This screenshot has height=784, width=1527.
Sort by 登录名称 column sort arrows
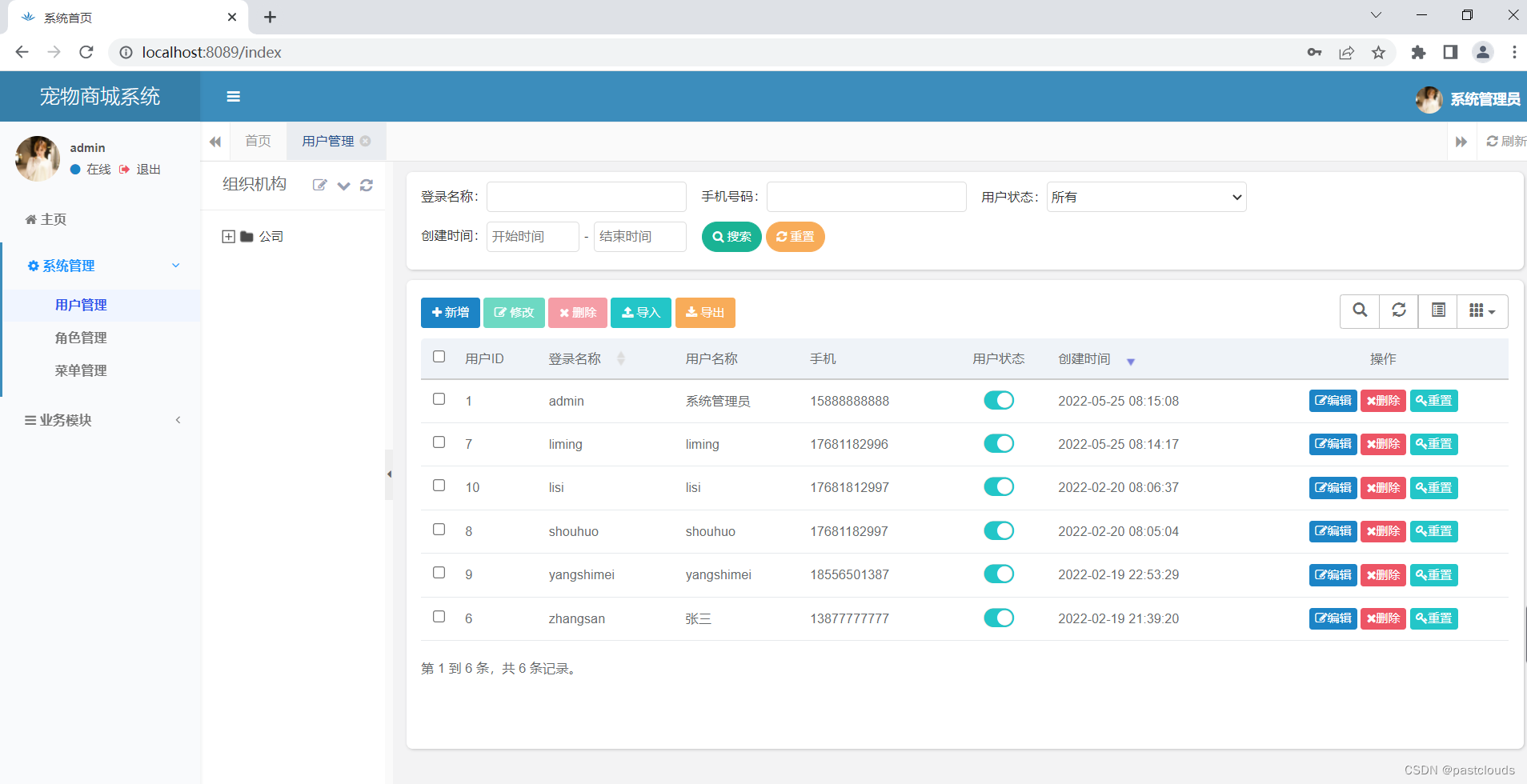pyautogui.click(x=621, y=359)
